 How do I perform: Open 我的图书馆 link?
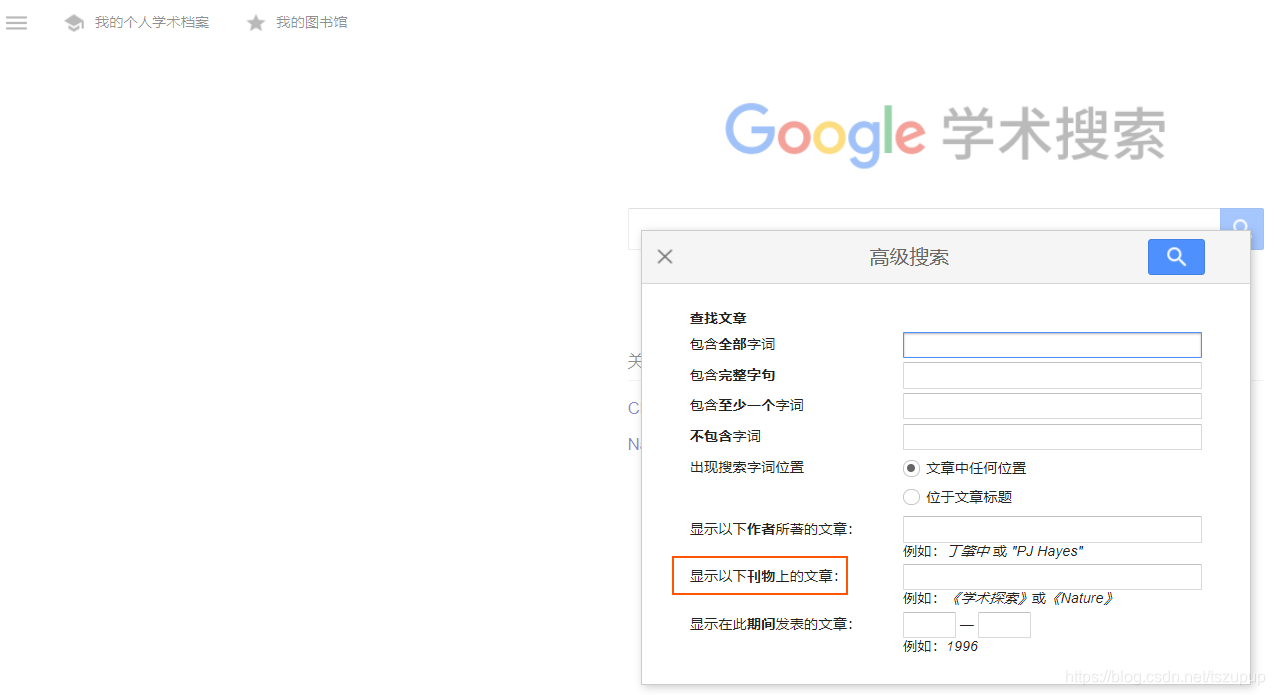pos(312,22)
